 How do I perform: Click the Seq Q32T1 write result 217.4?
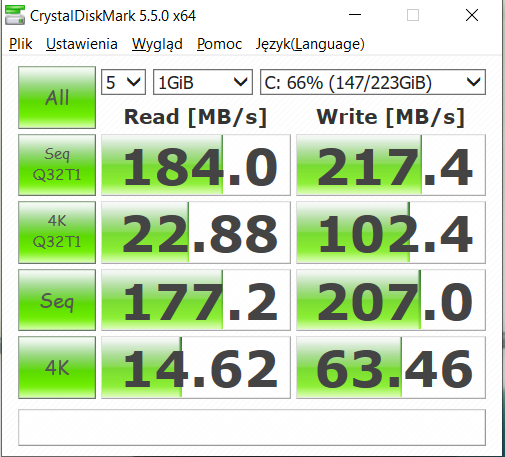(391, 165)
